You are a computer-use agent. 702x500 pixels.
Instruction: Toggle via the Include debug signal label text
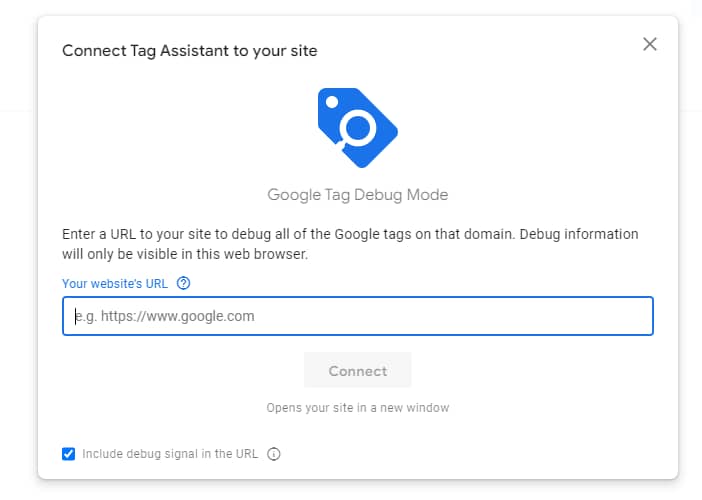click(170, 454)
